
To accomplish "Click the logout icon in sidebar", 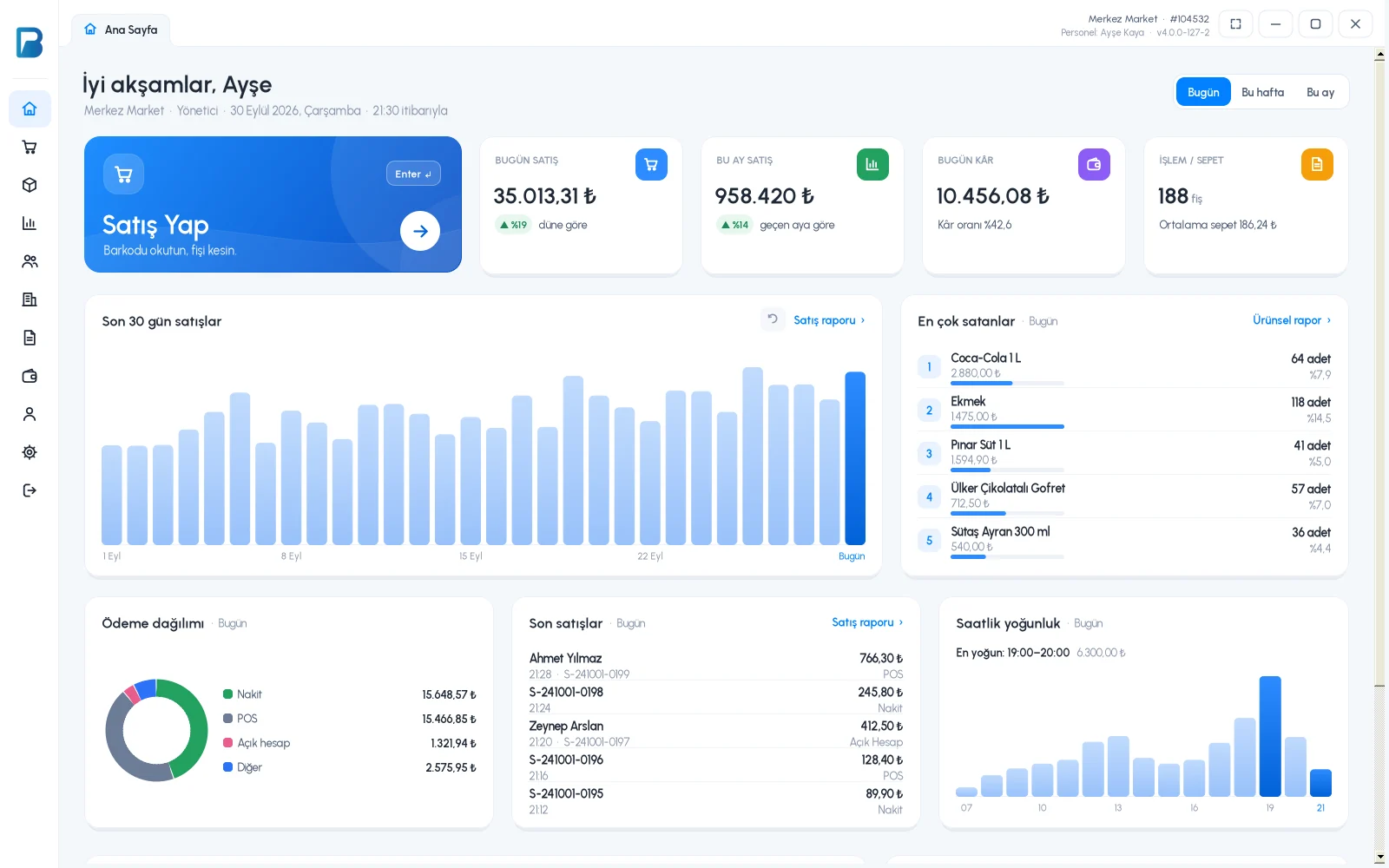I will [x=30, y=490].
